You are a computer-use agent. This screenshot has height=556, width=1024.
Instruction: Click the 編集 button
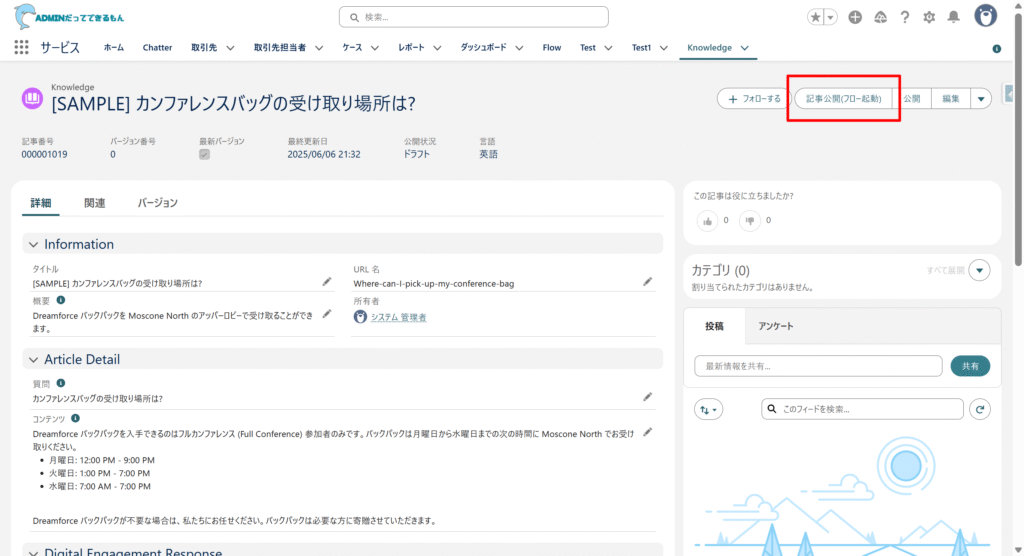point(951,99)
